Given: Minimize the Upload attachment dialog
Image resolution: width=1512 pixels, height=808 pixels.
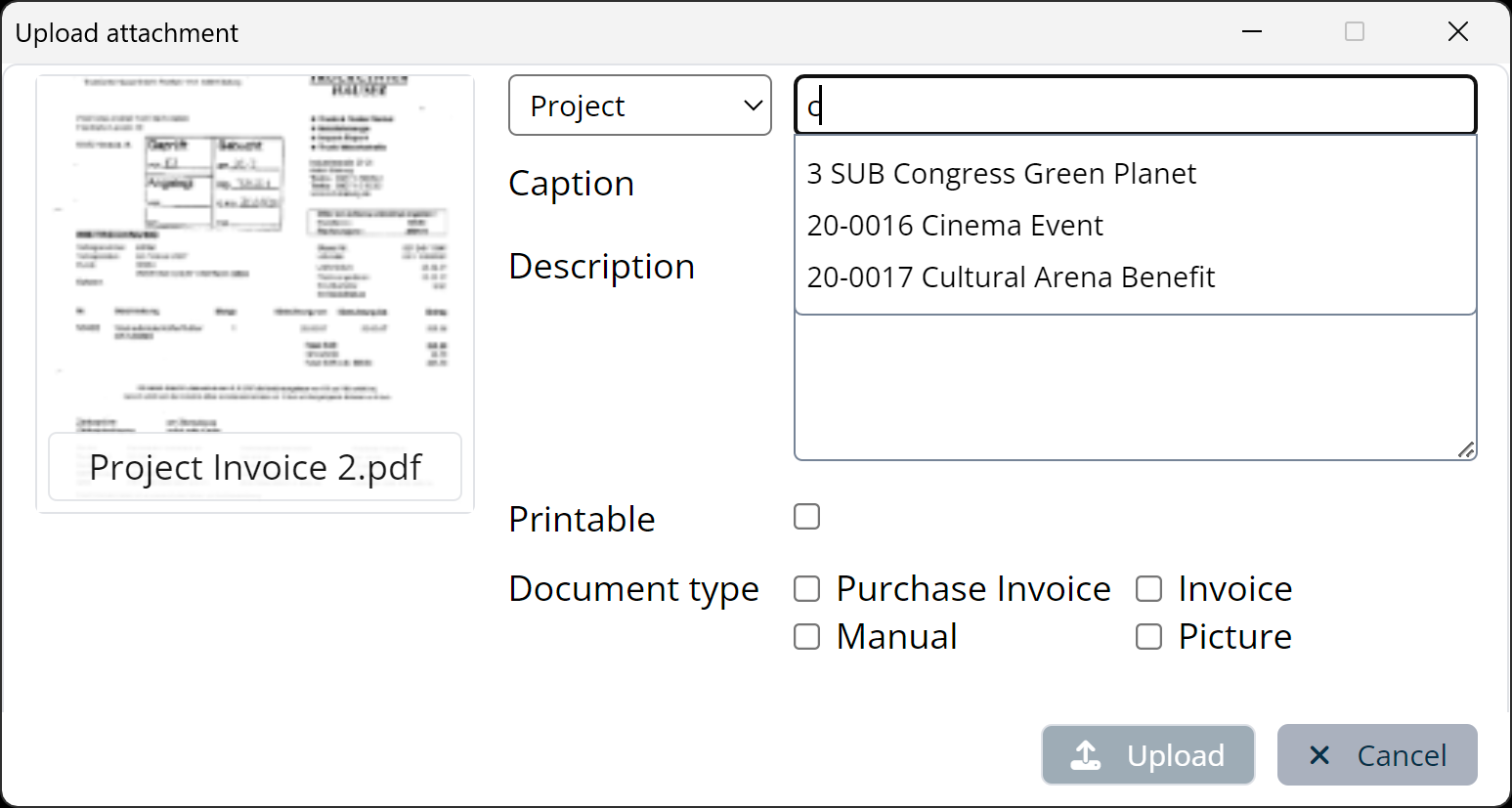Looking at the screenshot, I should click(x=1251, y=32).
